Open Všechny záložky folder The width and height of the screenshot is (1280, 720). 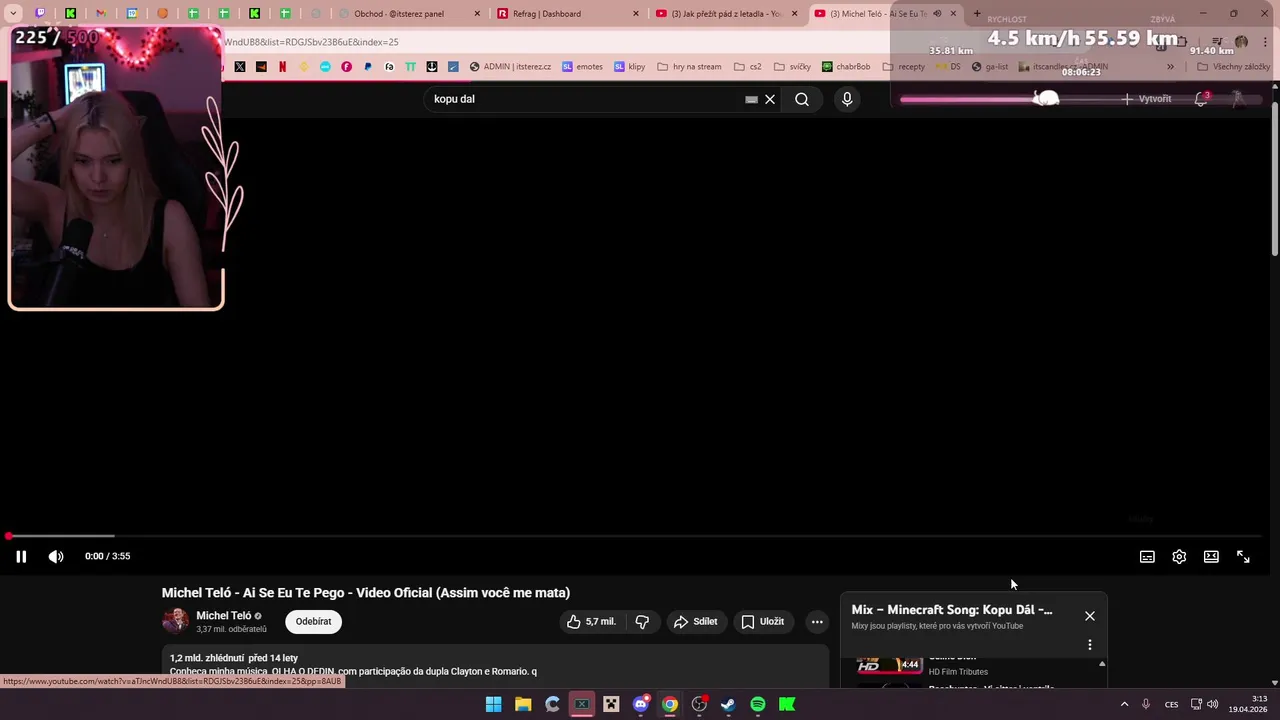click(x=1233, y=67)
